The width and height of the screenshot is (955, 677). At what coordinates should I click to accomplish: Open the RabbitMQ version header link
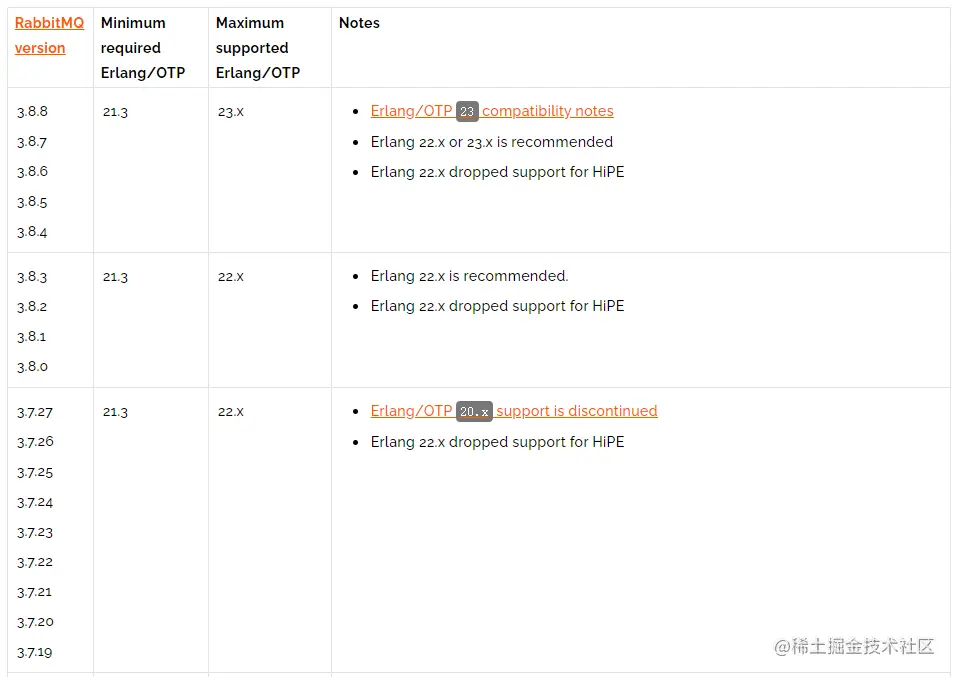49,35
